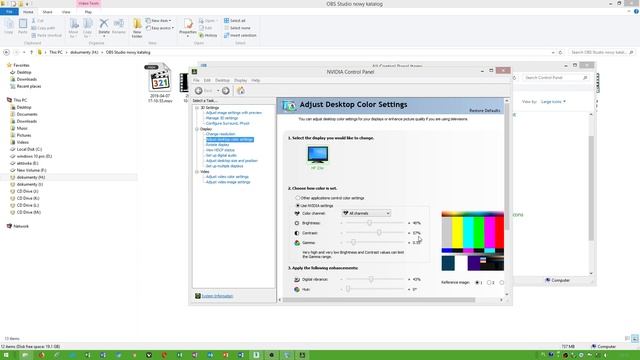
Task: Collapse the Video tree node
Action: pos(197,172)
